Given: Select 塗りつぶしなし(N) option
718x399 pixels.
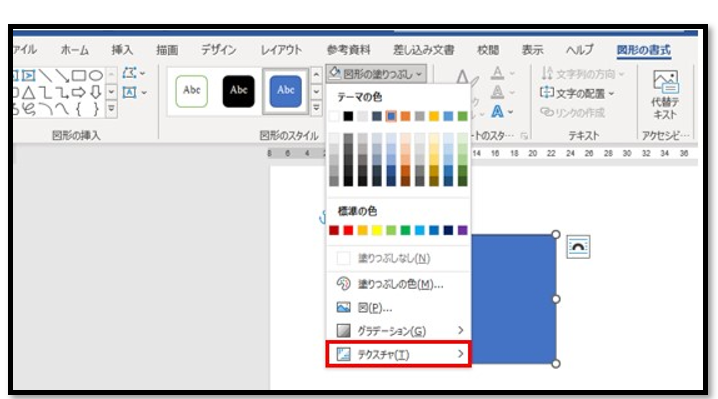Looking at the screenshot, I should [398, 258].
